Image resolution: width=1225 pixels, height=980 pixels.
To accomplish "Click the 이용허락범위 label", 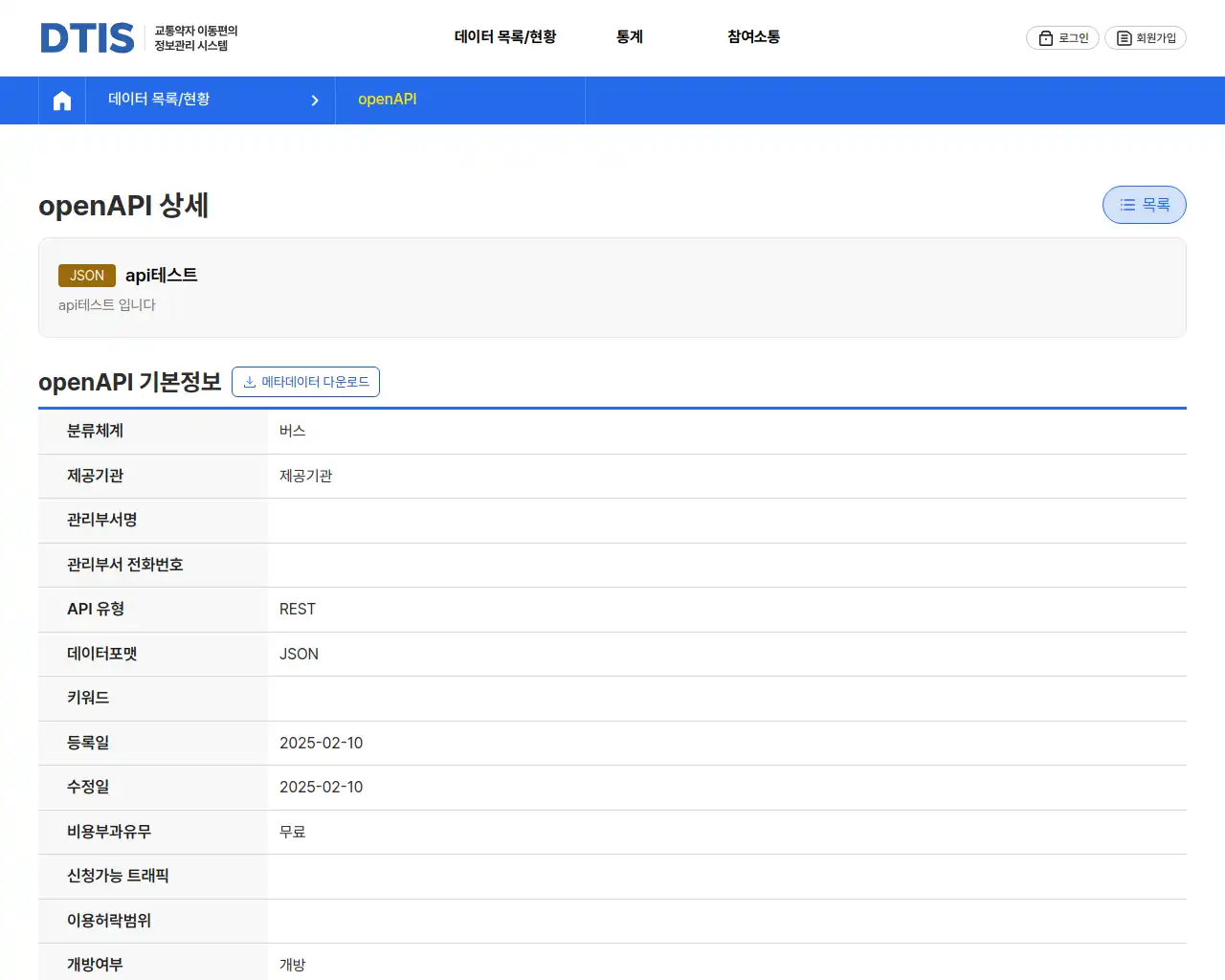I will point(109,921).
